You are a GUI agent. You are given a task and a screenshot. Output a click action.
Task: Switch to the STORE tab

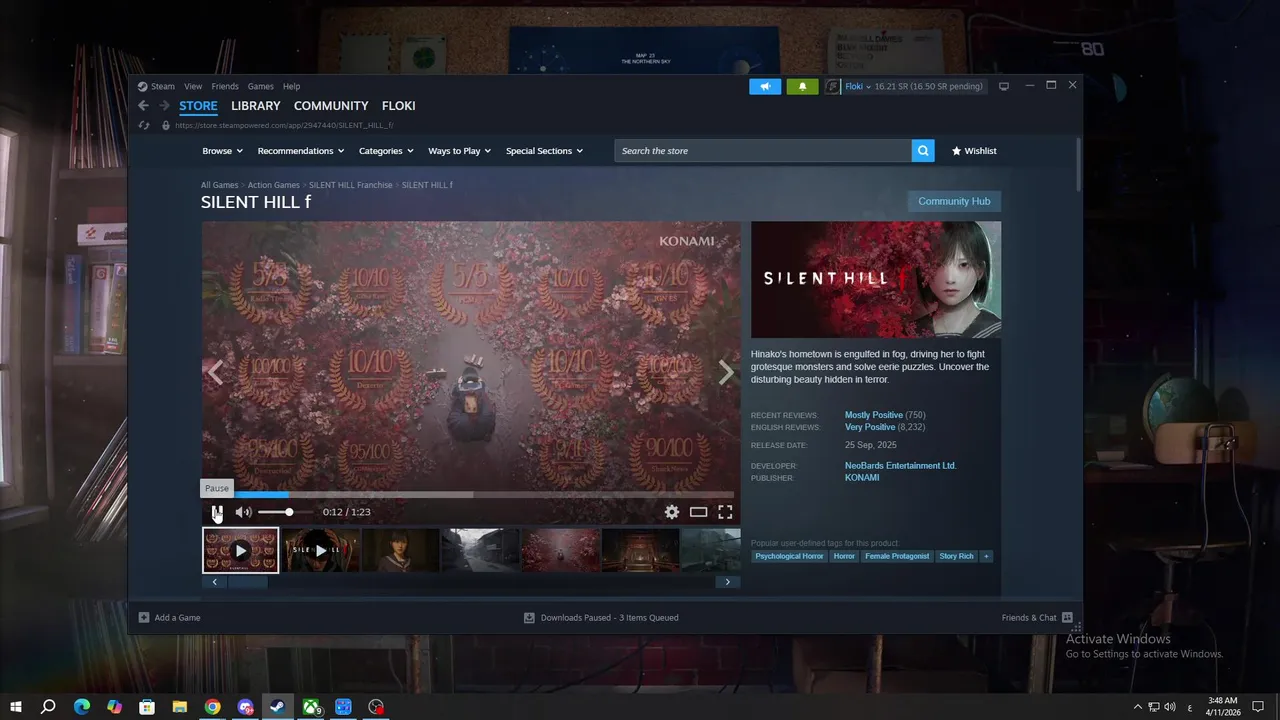click(x=198, y=106)
